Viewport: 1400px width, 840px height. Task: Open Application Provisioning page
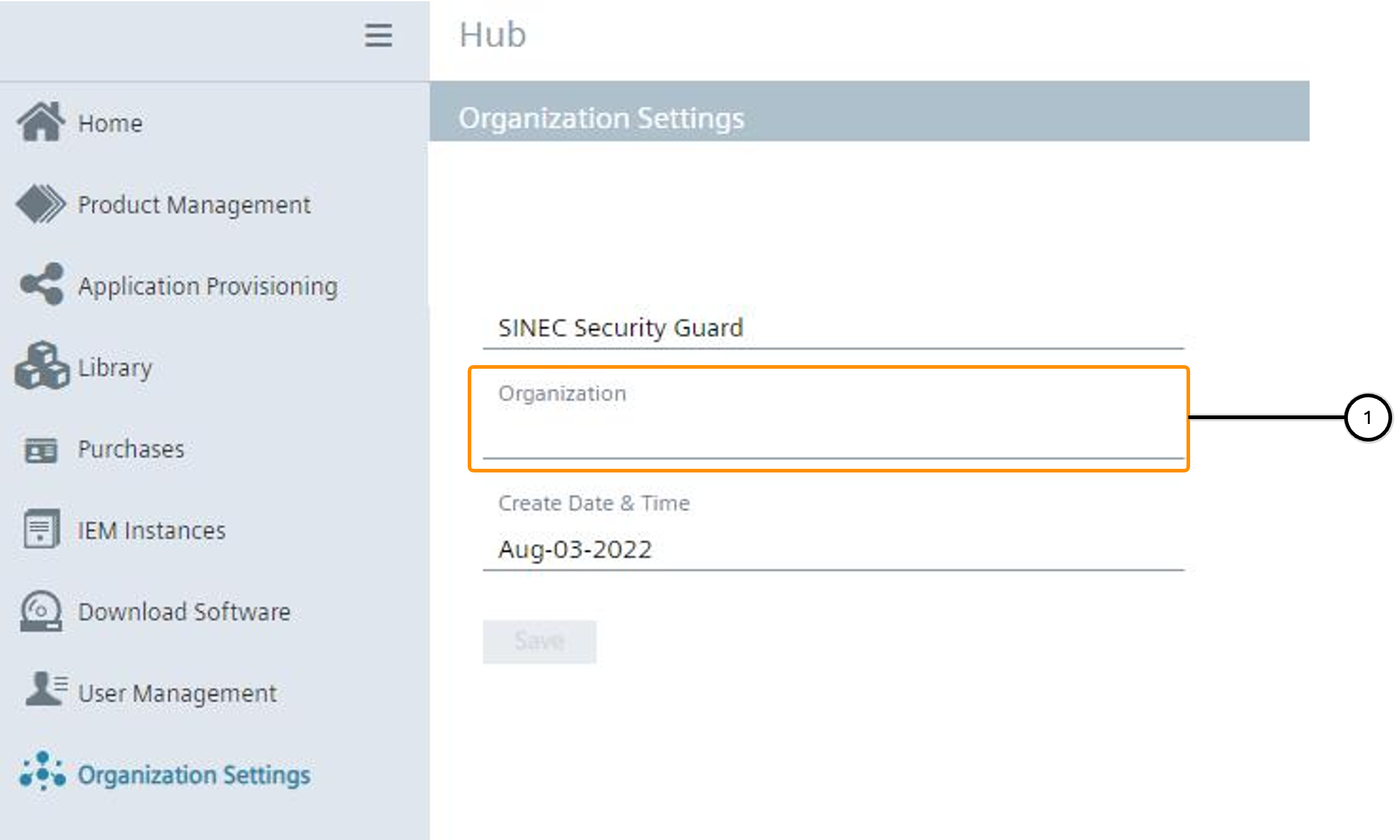click(208, 286)
